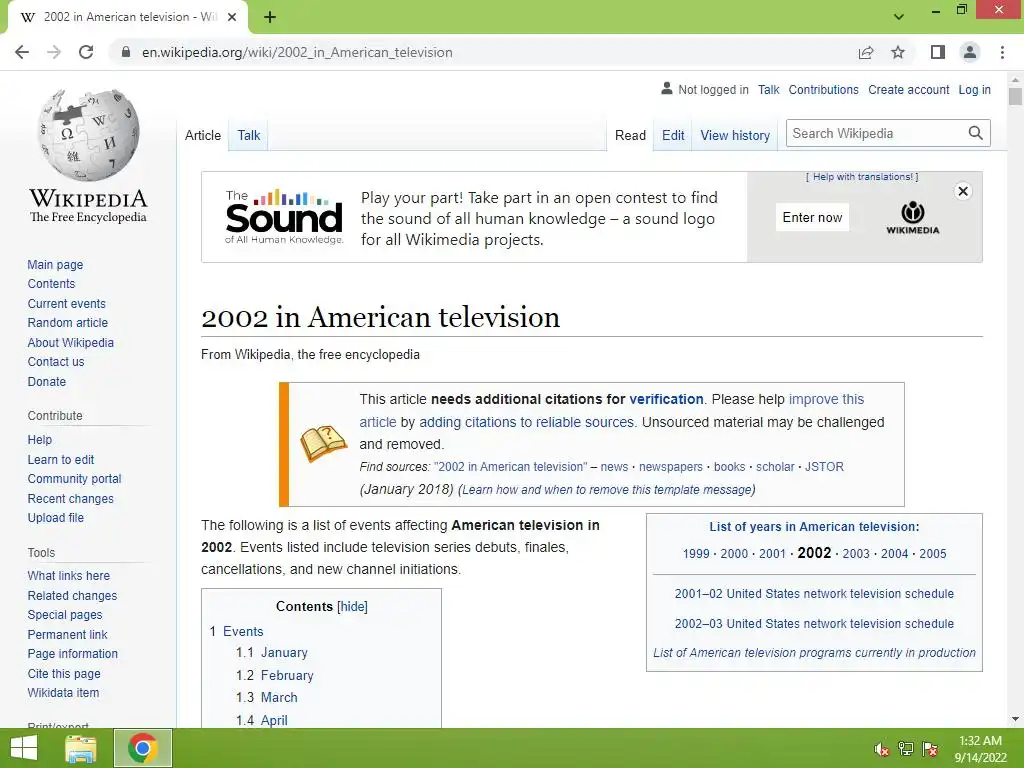
Task: Open the View history tab
Action: click(x=735, y=135)
